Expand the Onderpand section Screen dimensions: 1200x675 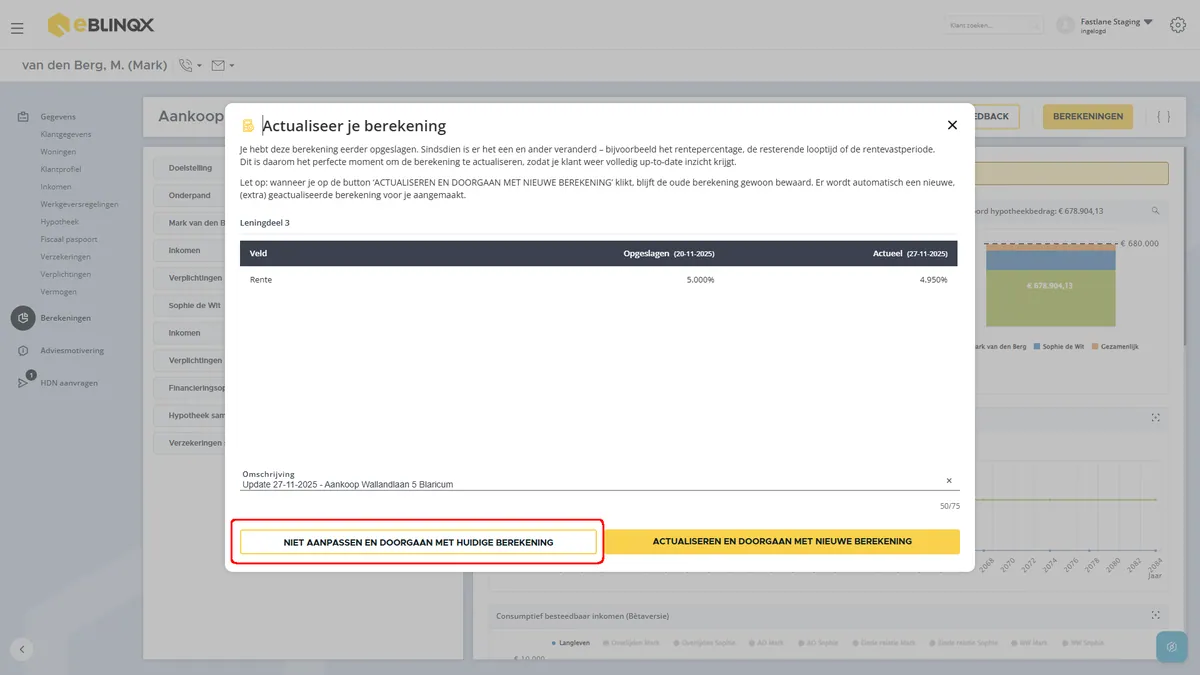[x=190, y=195]
